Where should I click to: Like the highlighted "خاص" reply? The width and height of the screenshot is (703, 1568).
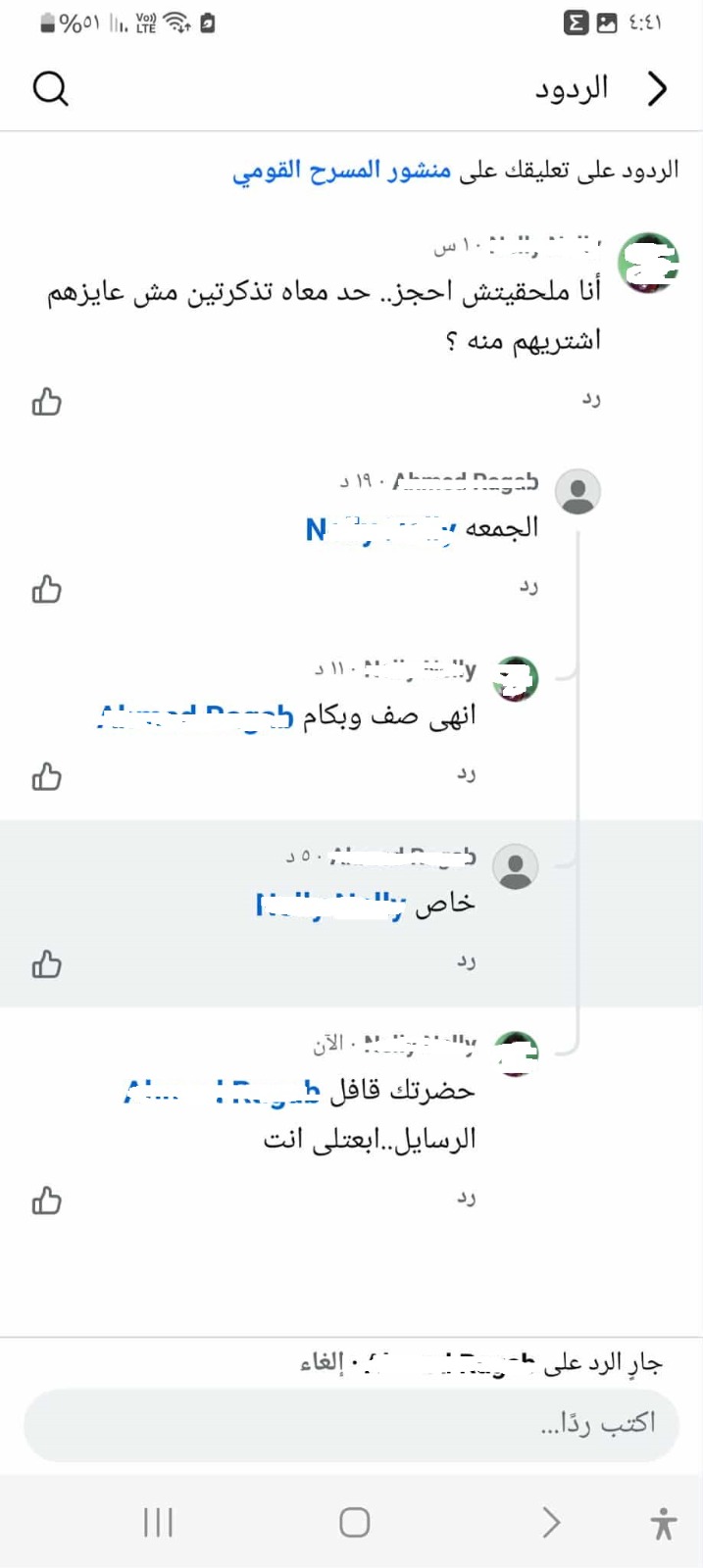tap(46, 964)
